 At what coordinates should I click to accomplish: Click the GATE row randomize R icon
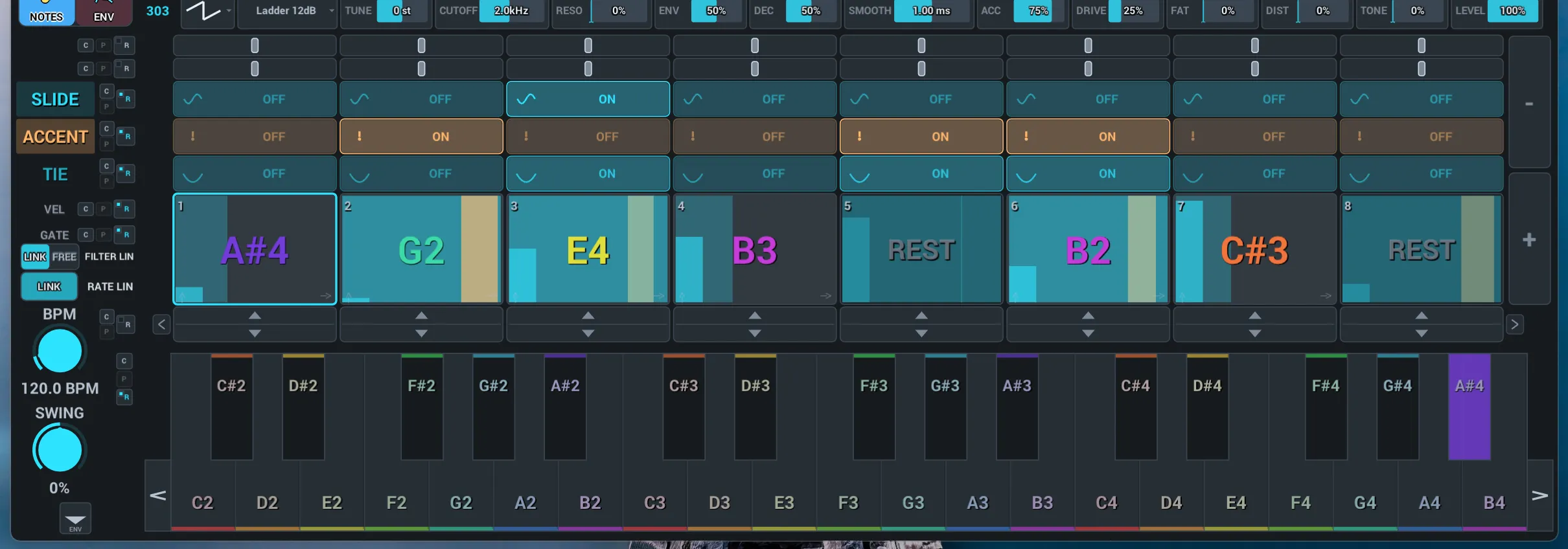tap(124, 234)
